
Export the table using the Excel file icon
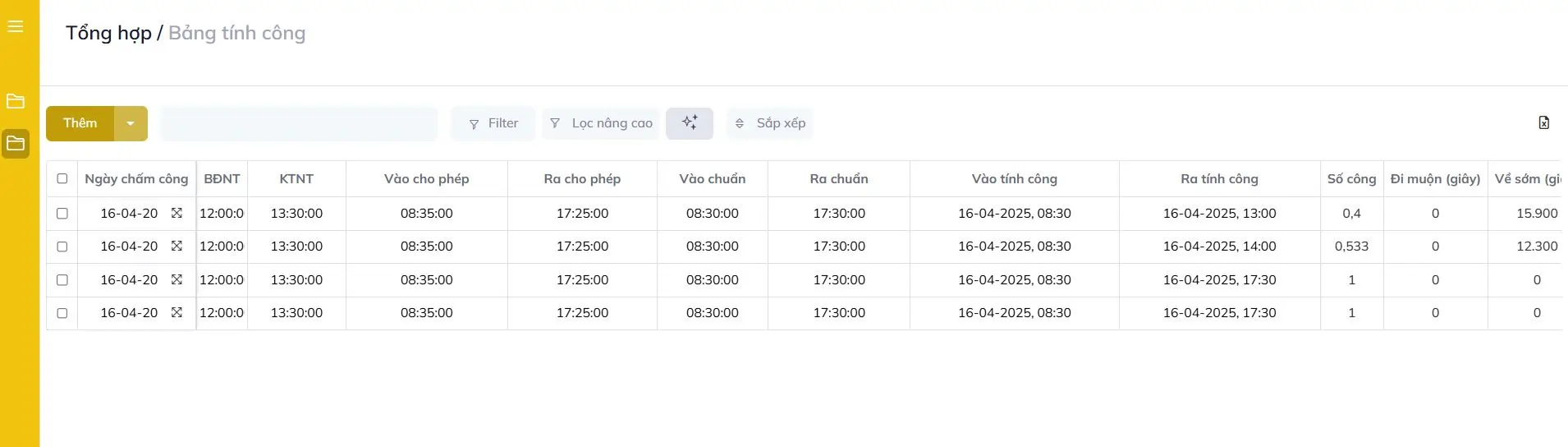pyautogui.click(x=1543, y=122)
